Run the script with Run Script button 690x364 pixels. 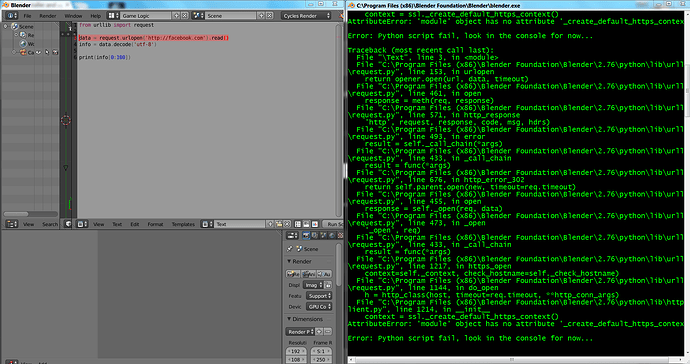pos(333,224)
